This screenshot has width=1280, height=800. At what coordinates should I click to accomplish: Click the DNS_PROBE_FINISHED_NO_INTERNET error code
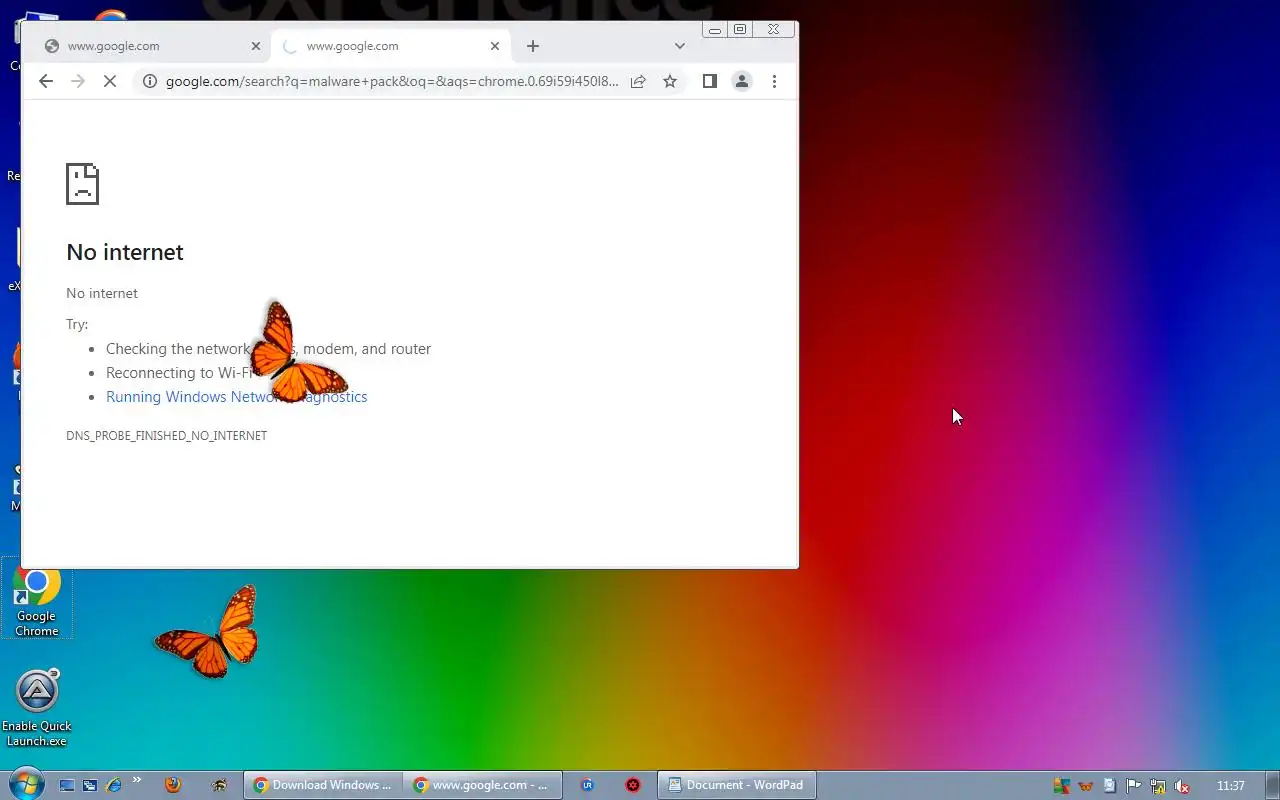pos(166,436)
